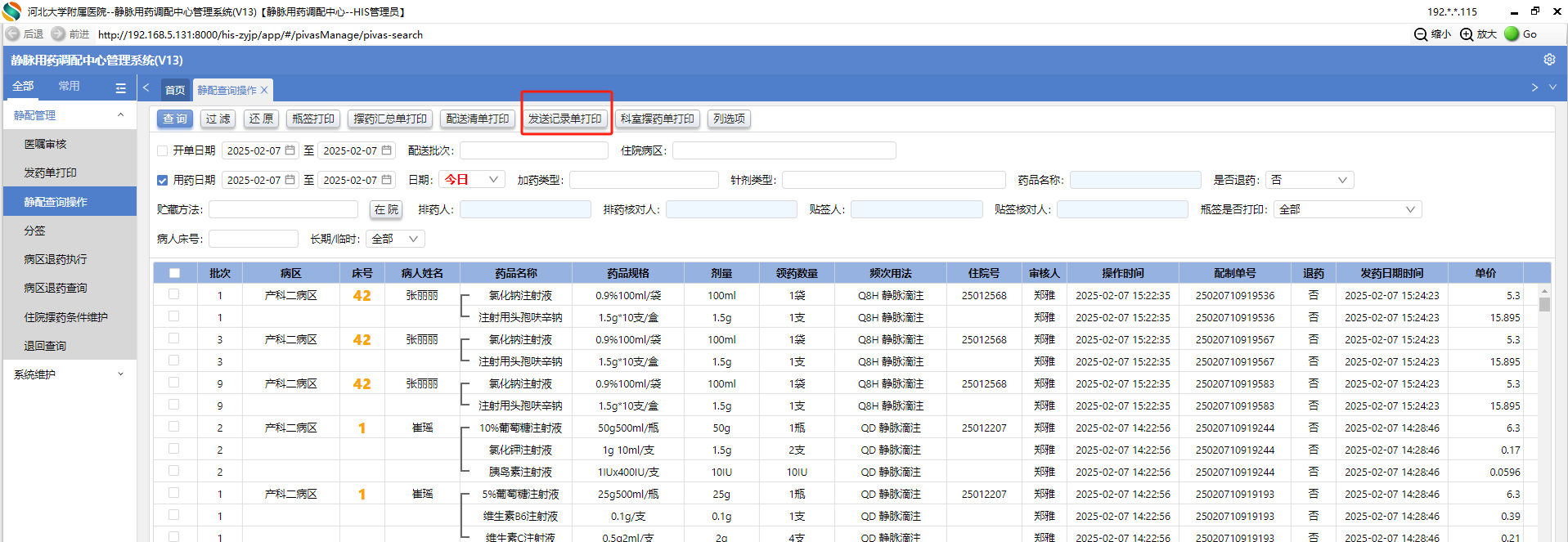Open 医嘱审核 in the sidebar
The height and width of the screenshot is (542, 1568).
click(x=70, y=144)
